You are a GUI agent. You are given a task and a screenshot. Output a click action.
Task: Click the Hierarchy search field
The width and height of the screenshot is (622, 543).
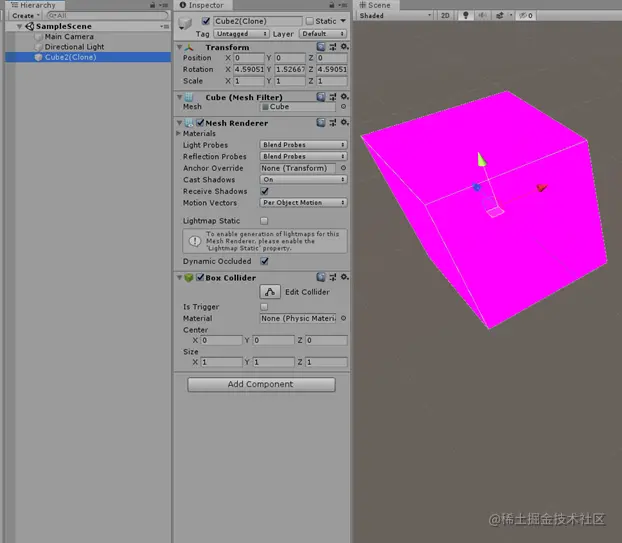pyautogui.click(x=108, y=15)
